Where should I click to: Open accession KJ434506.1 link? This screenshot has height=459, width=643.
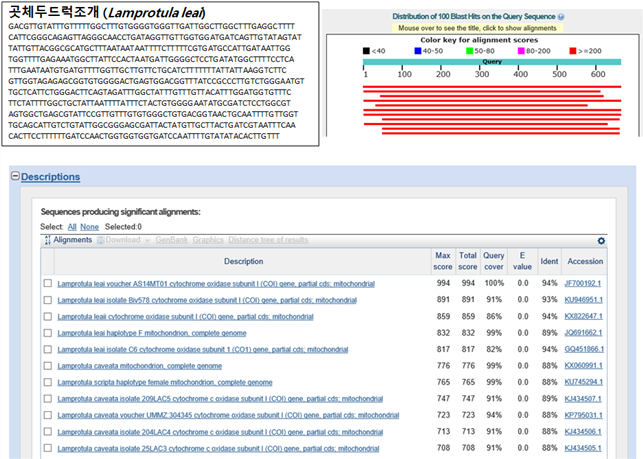point(583,432)
